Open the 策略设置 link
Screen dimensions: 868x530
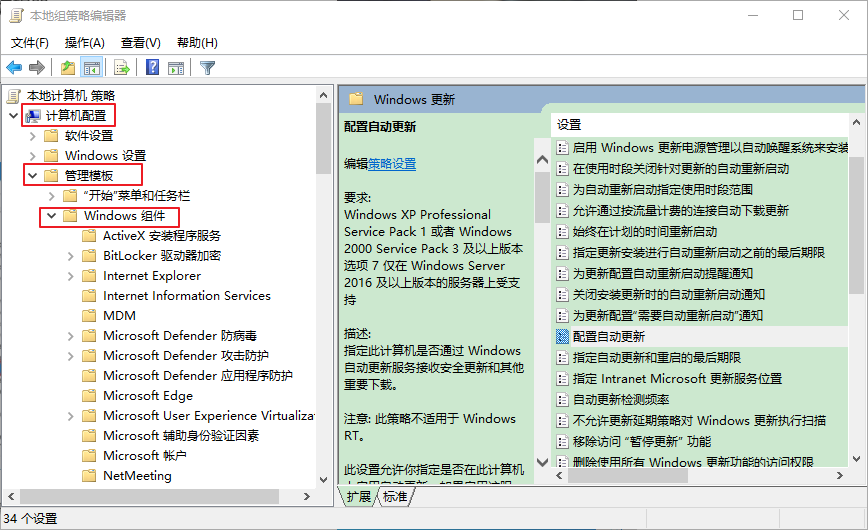tap(392, 164)
